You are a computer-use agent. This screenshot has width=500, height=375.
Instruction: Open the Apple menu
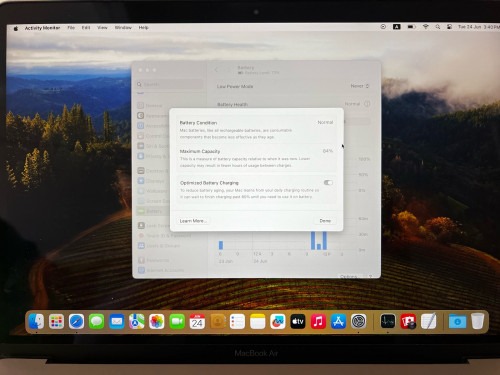pos(16,28)
